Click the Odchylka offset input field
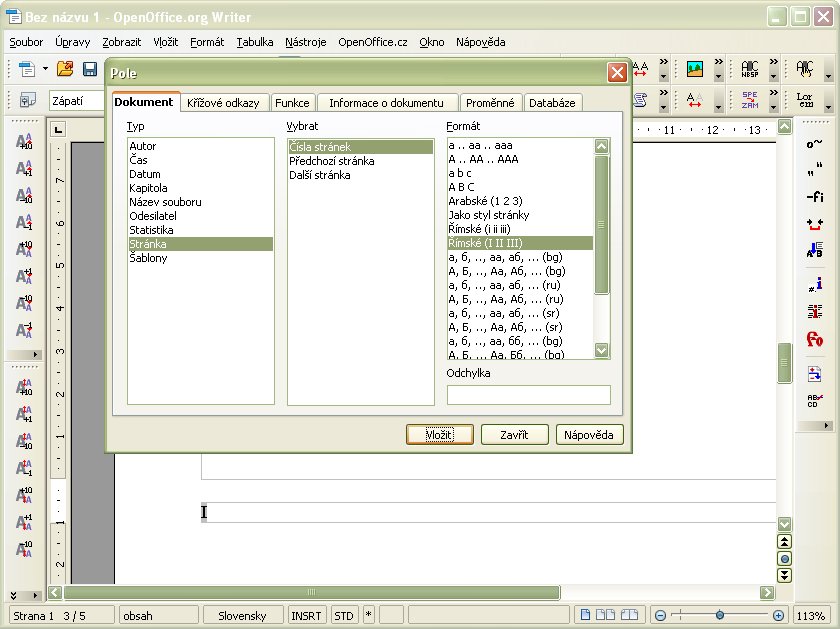 (529, 395)
